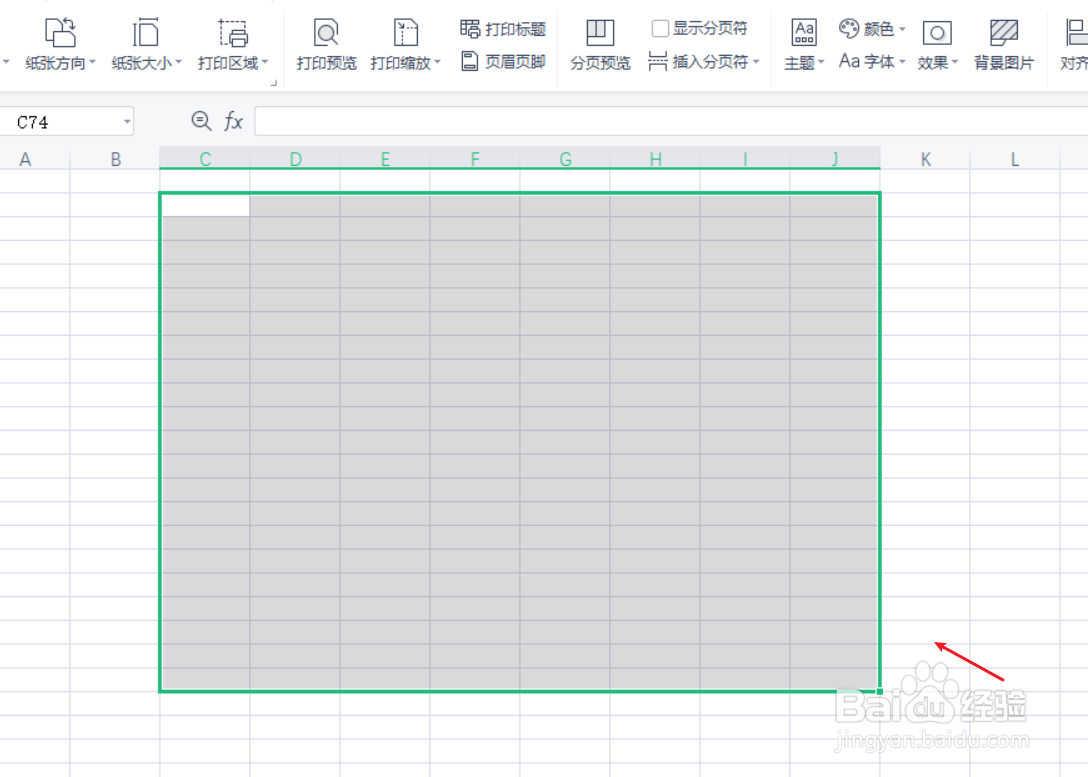Expand the print scaling dropdown arrow
Screen dimensions: 1088x777
pyautogui.click(x=437, y=62)
